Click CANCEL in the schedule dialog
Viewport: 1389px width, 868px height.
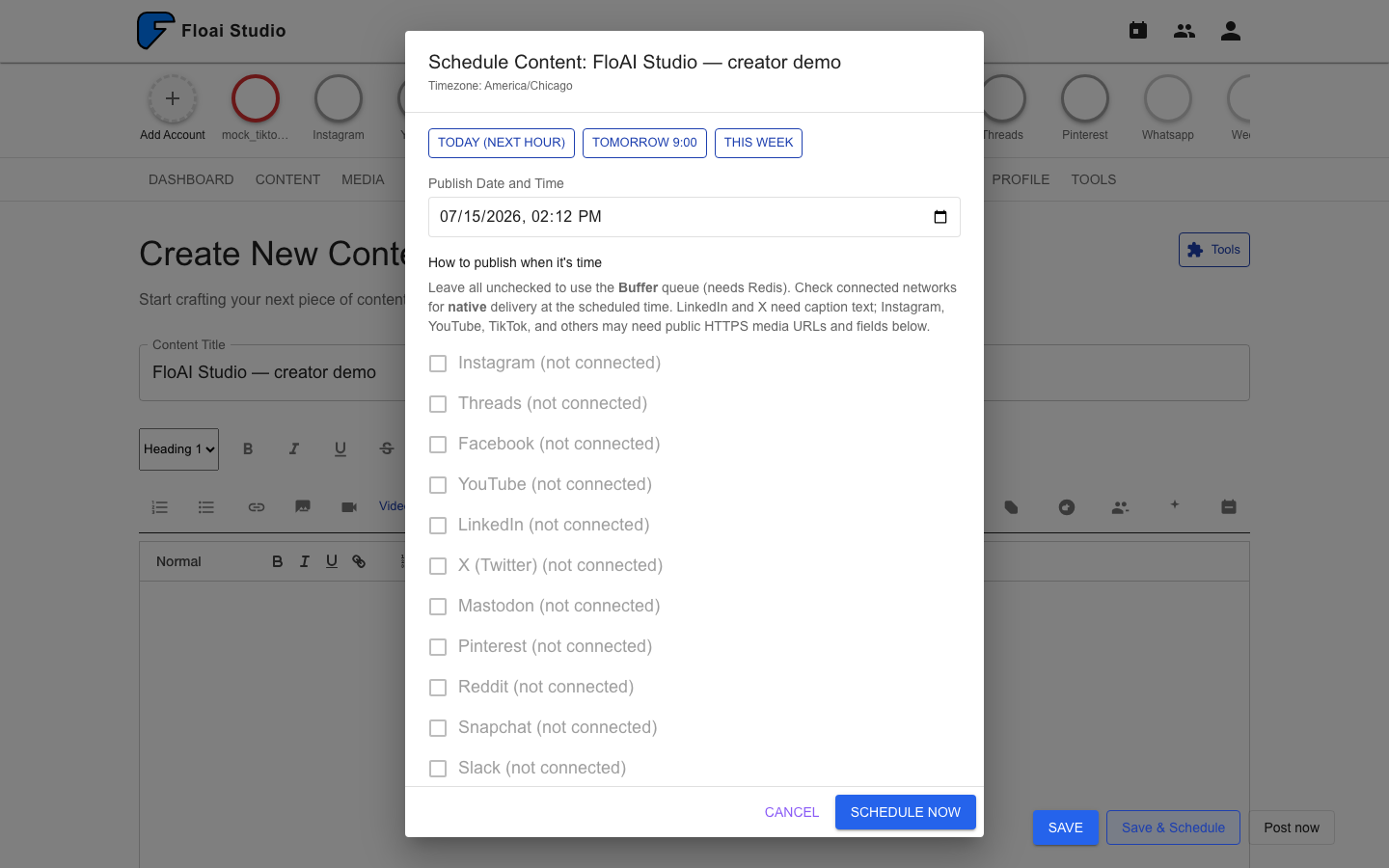tap(792, 812)
